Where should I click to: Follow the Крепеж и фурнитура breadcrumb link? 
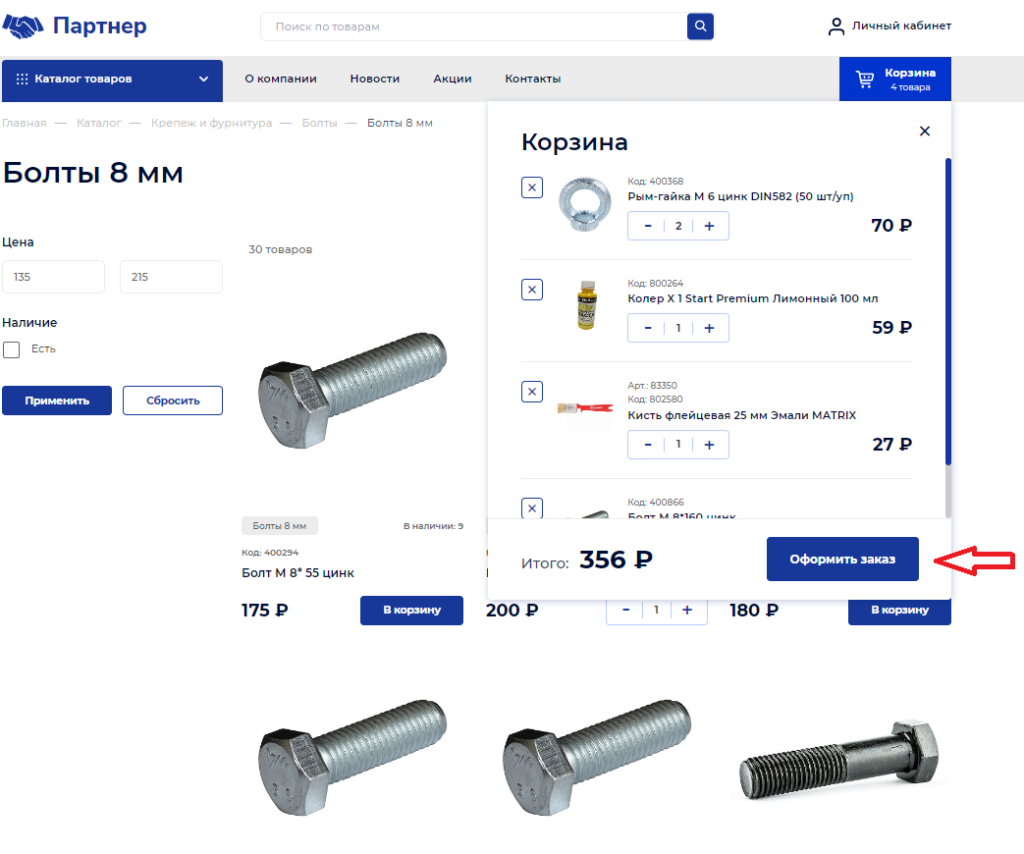click(211, 123)
